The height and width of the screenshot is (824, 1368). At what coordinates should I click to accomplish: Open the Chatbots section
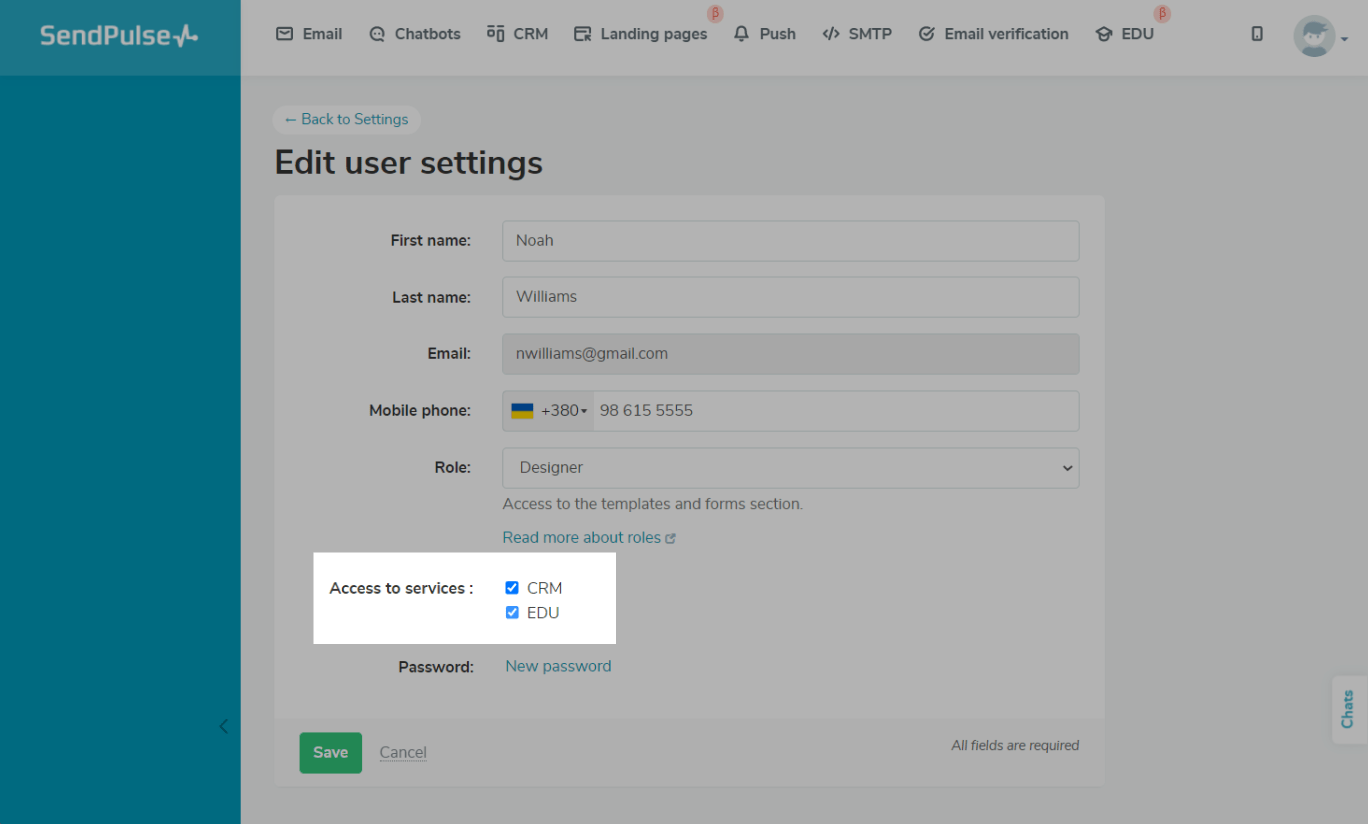(415, 34)
